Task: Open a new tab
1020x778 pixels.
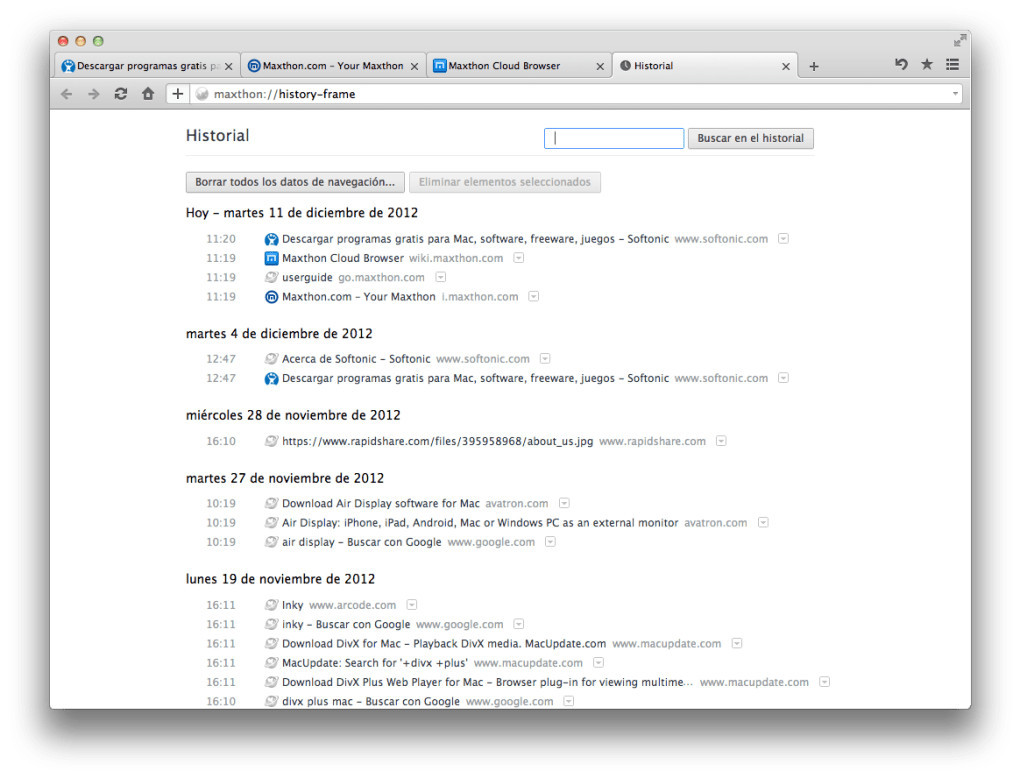Action: click(x=813, y=66)
